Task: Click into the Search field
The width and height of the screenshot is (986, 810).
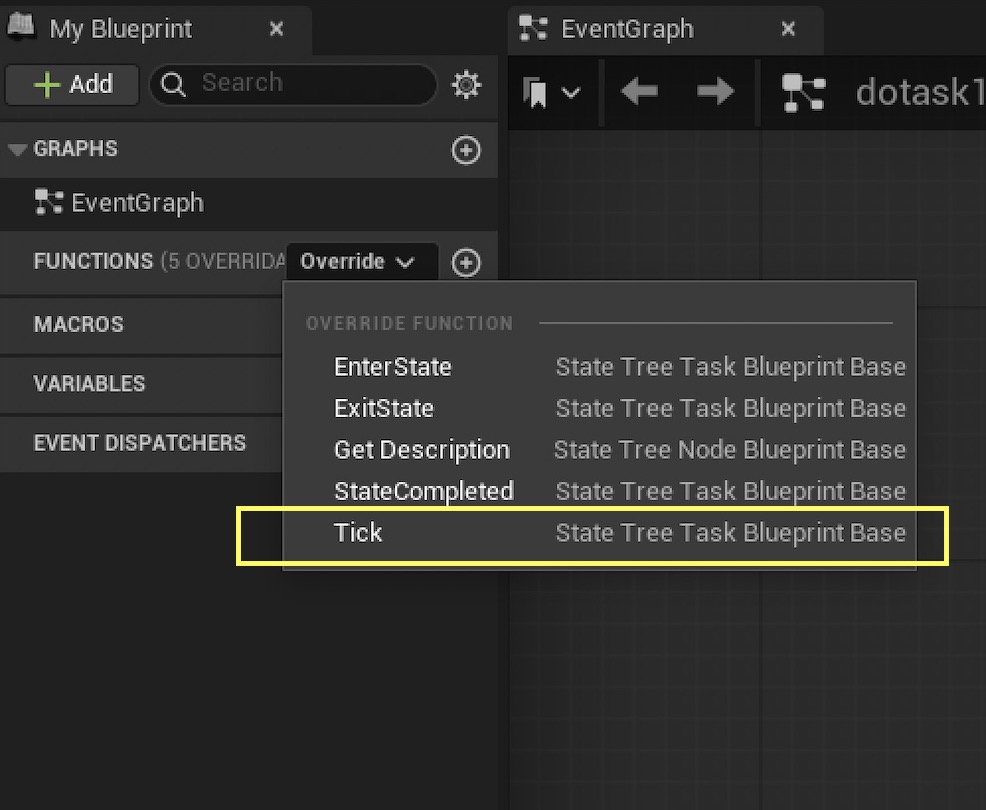Action: coord(300,84)
